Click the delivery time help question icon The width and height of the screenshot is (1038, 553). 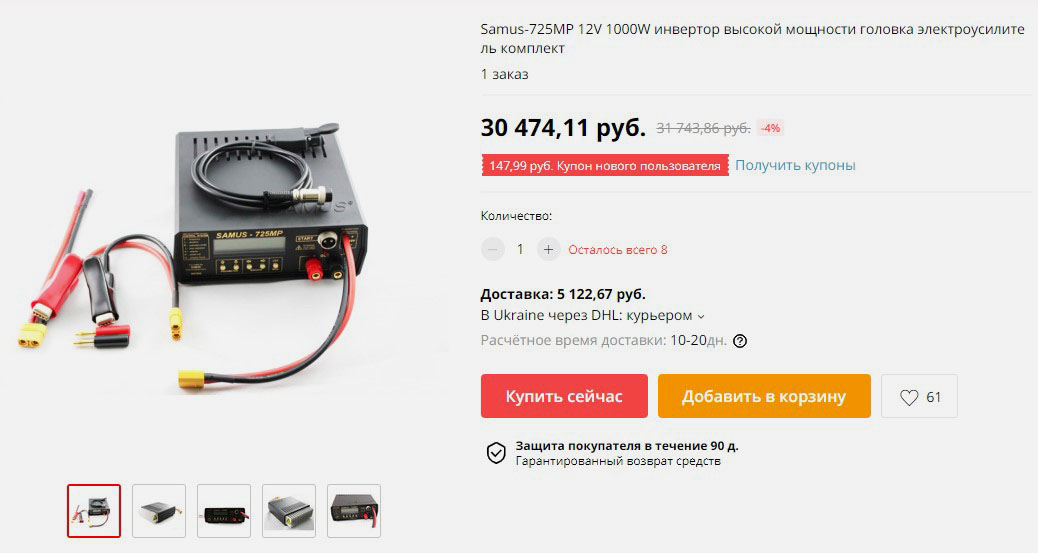coord(740,341)
